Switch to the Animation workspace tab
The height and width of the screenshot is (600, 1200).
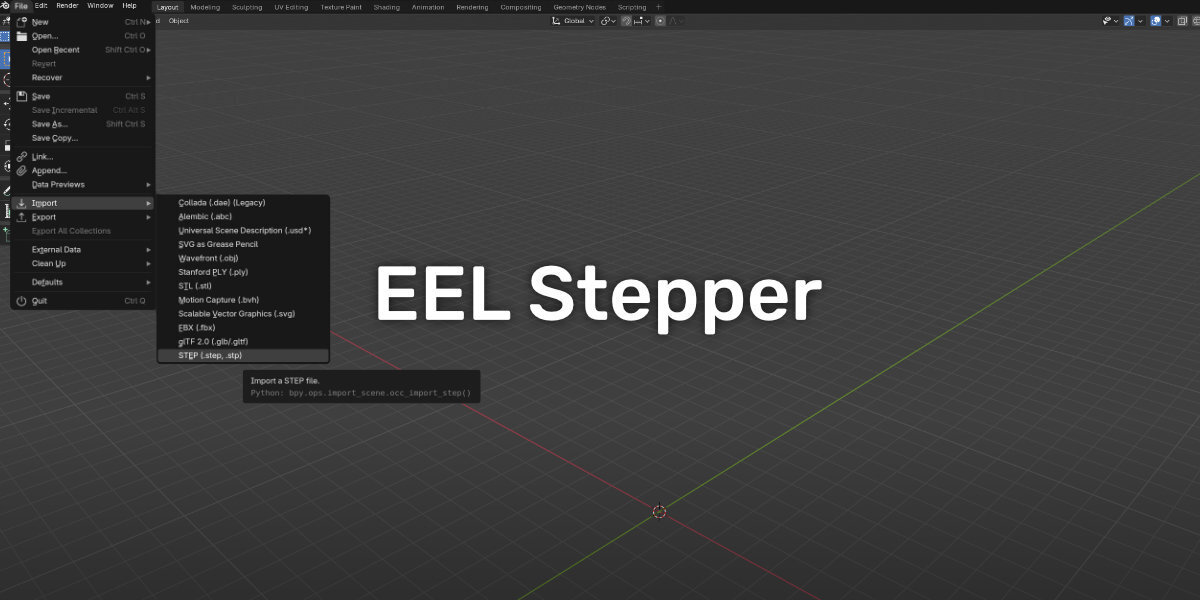(x=428, y=7)
